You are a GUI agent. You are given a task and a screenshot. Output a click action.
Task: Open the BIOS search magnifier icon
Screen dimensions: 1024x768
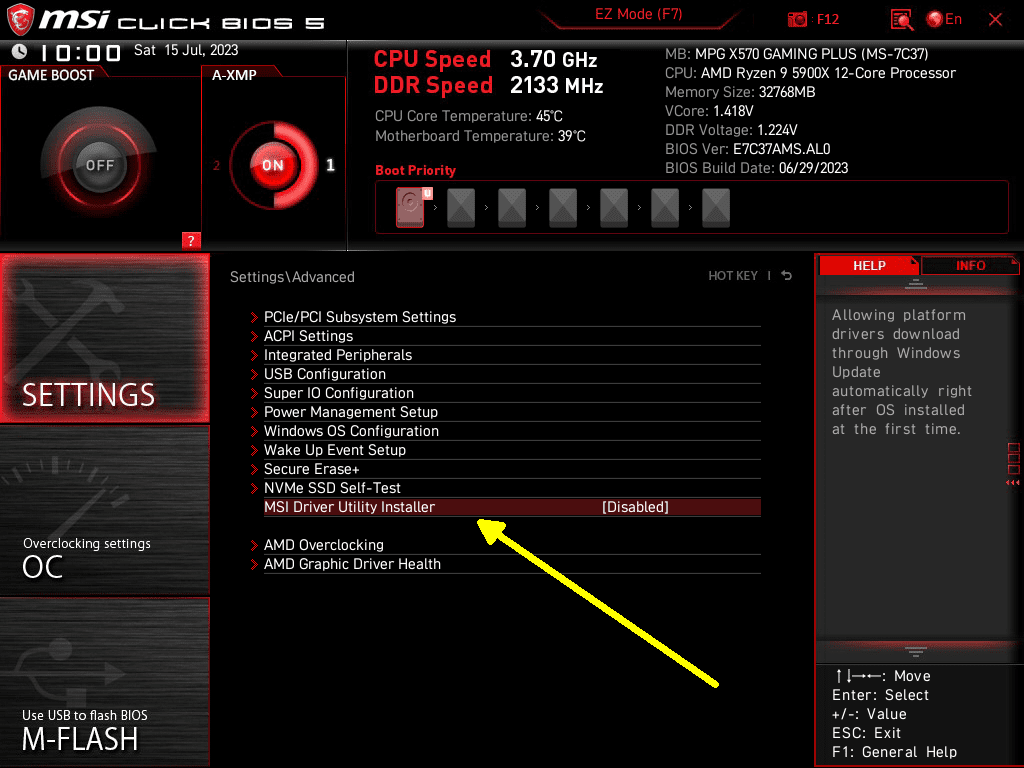click(902, 20)
